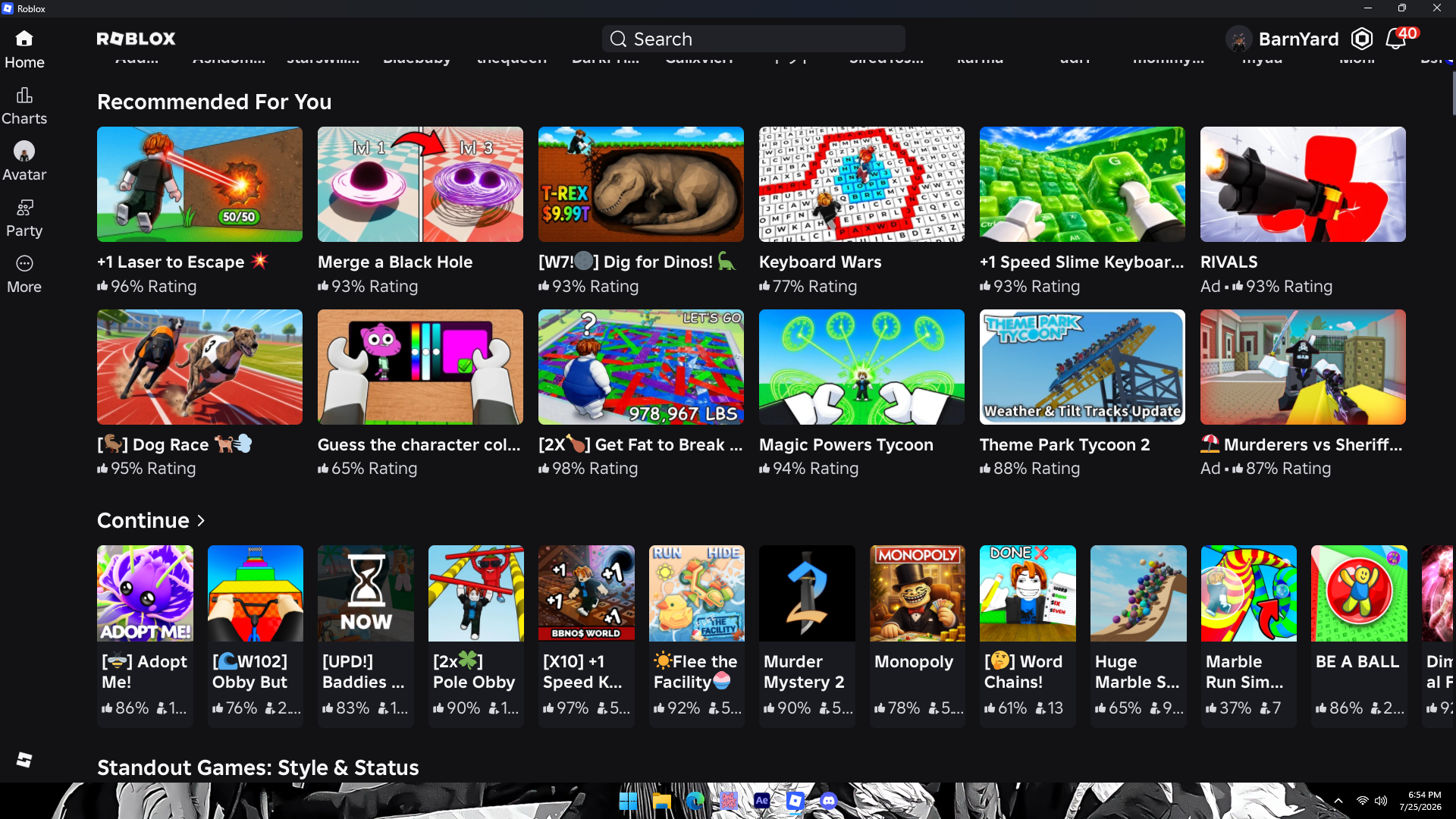Screen dimensions: 1456x819
Task: Click the 96% Rating text
Action: tap(154, 287)
